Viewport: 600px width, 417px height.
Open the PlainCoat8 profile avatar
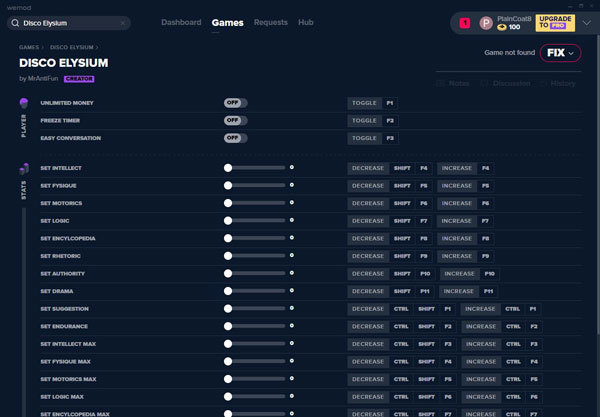point(486,23)
